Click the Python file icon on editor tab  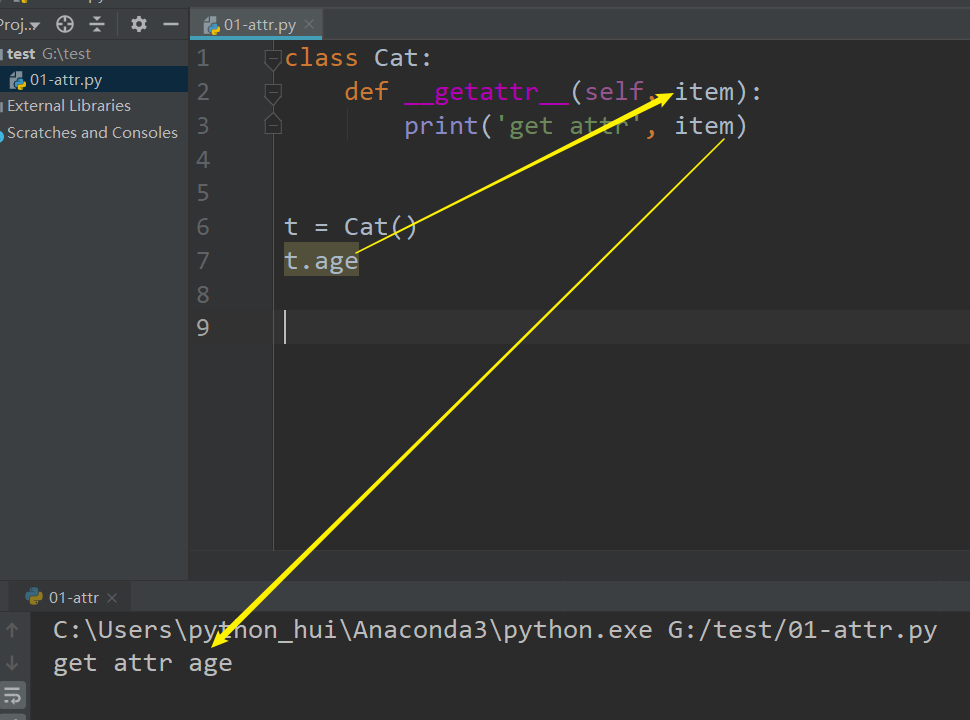212,25
